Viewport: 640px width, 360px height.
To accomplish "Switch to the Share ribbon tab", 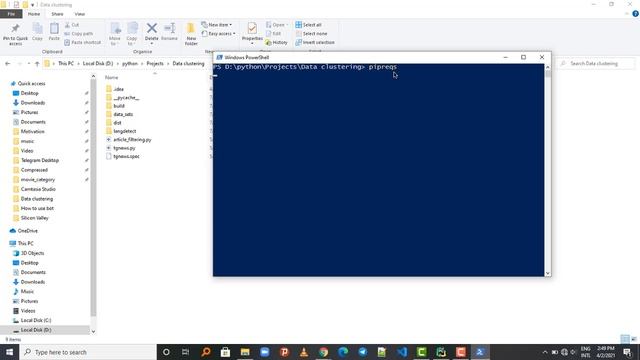I will click(57, 14).
